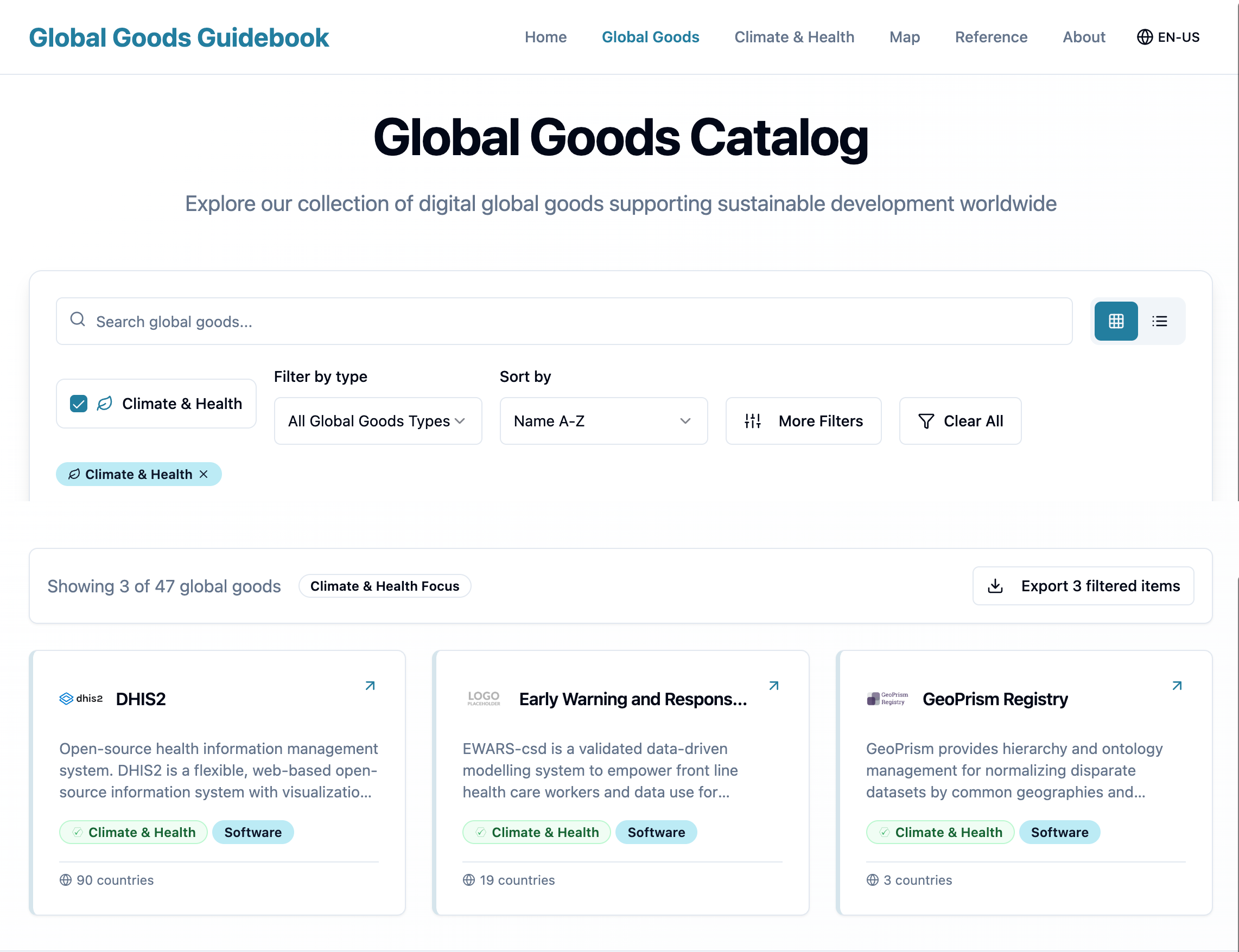
Task: Open GeoPrism Registry external link arrow
Action: [1177, 686]
